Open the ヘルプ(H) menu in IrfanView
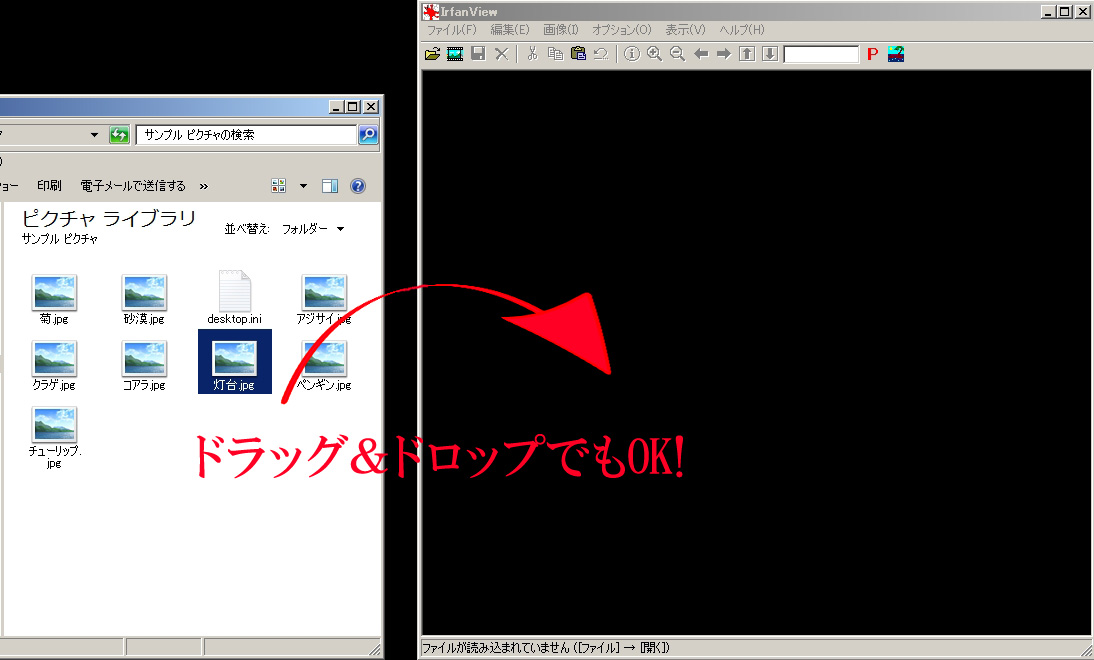 pos(742,29)
